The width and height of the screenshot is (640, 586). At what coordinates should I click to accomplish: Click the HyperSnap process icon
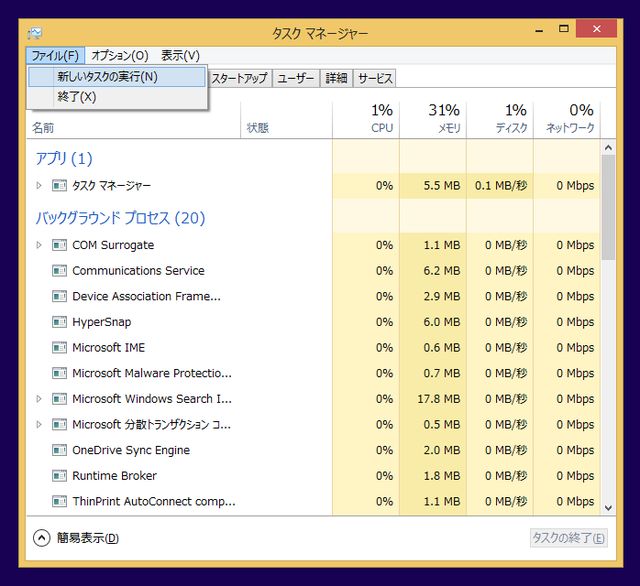pyautogui.click(x=59, y=322)
